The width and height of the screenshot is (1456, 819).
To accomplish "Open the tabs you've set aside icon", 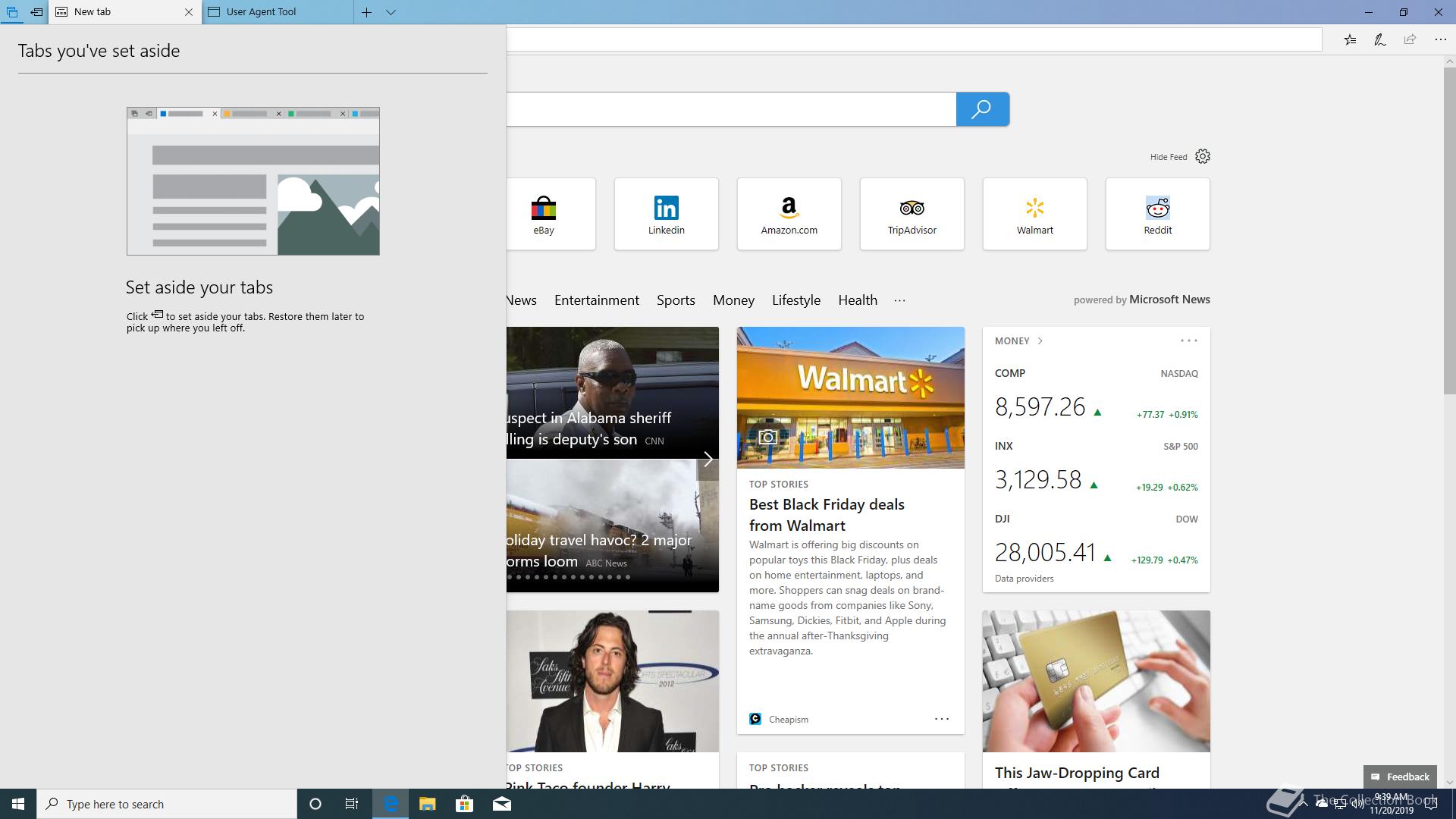I will [x=12, y=12].
